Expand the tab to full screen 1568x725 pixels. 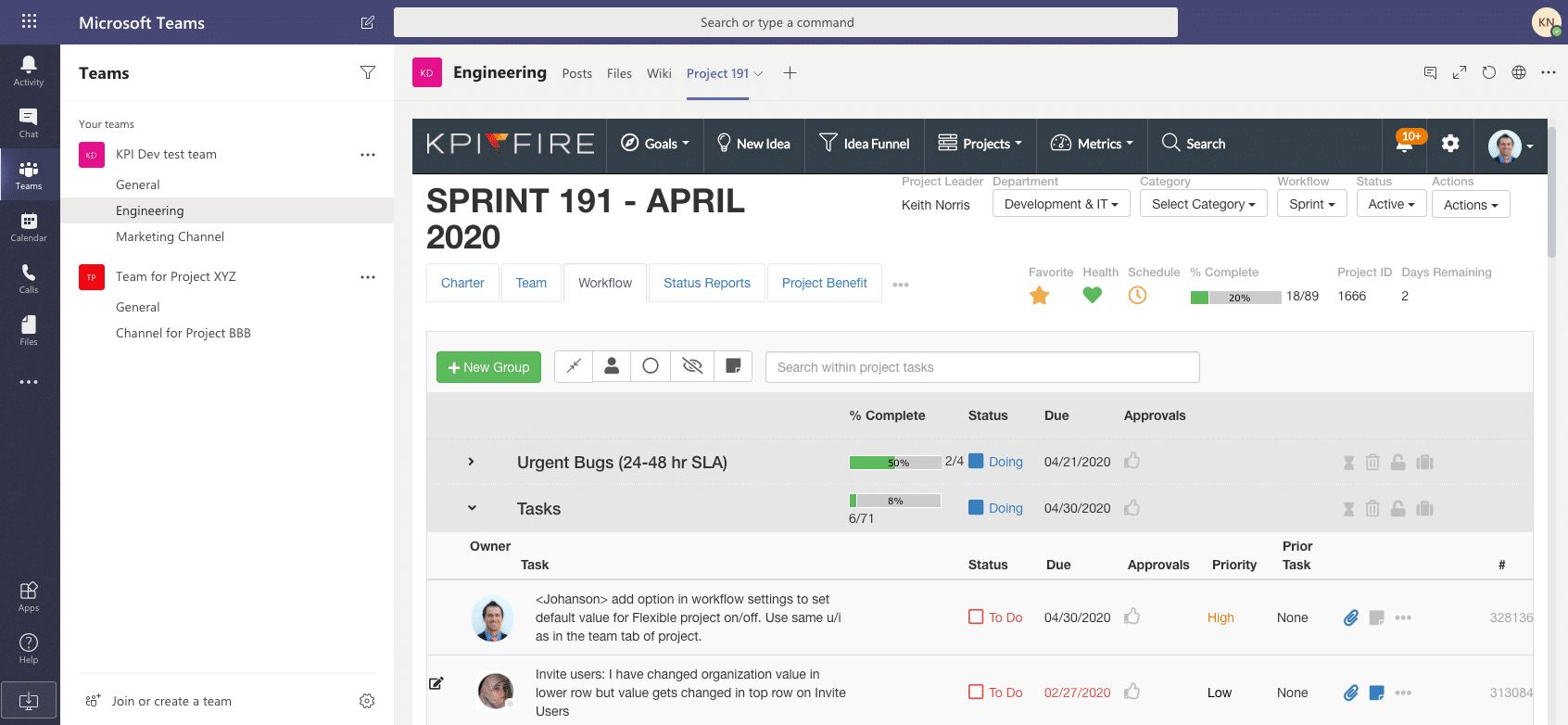point(1460,72)
